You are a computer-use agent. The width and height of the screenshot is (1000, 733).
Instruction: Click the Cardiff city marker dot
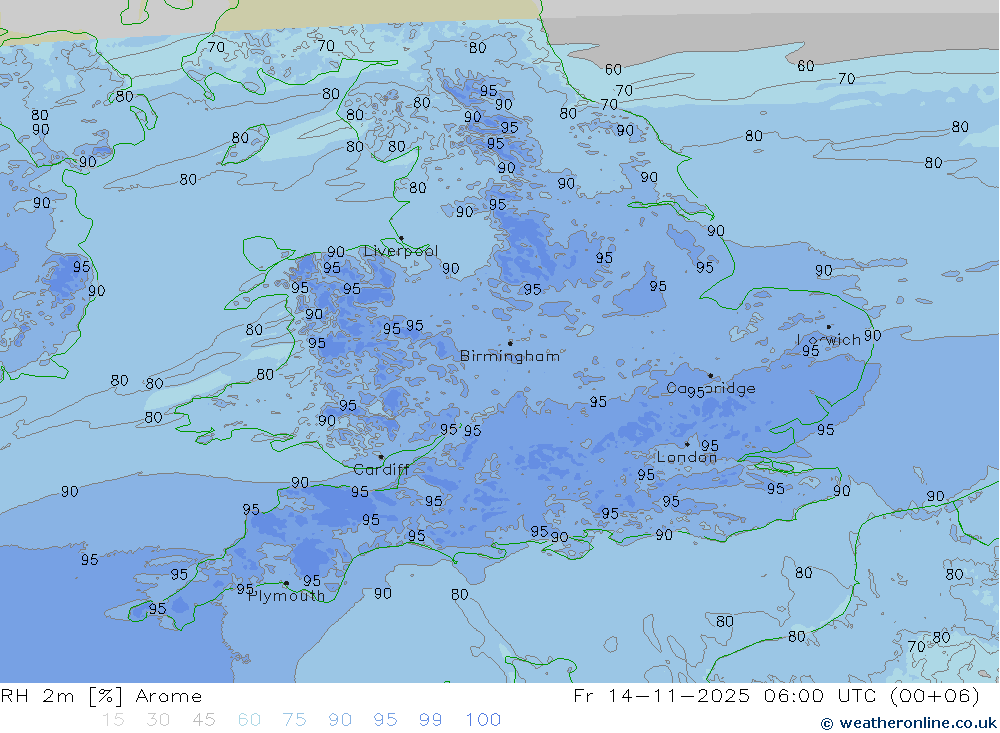[380, 457]
